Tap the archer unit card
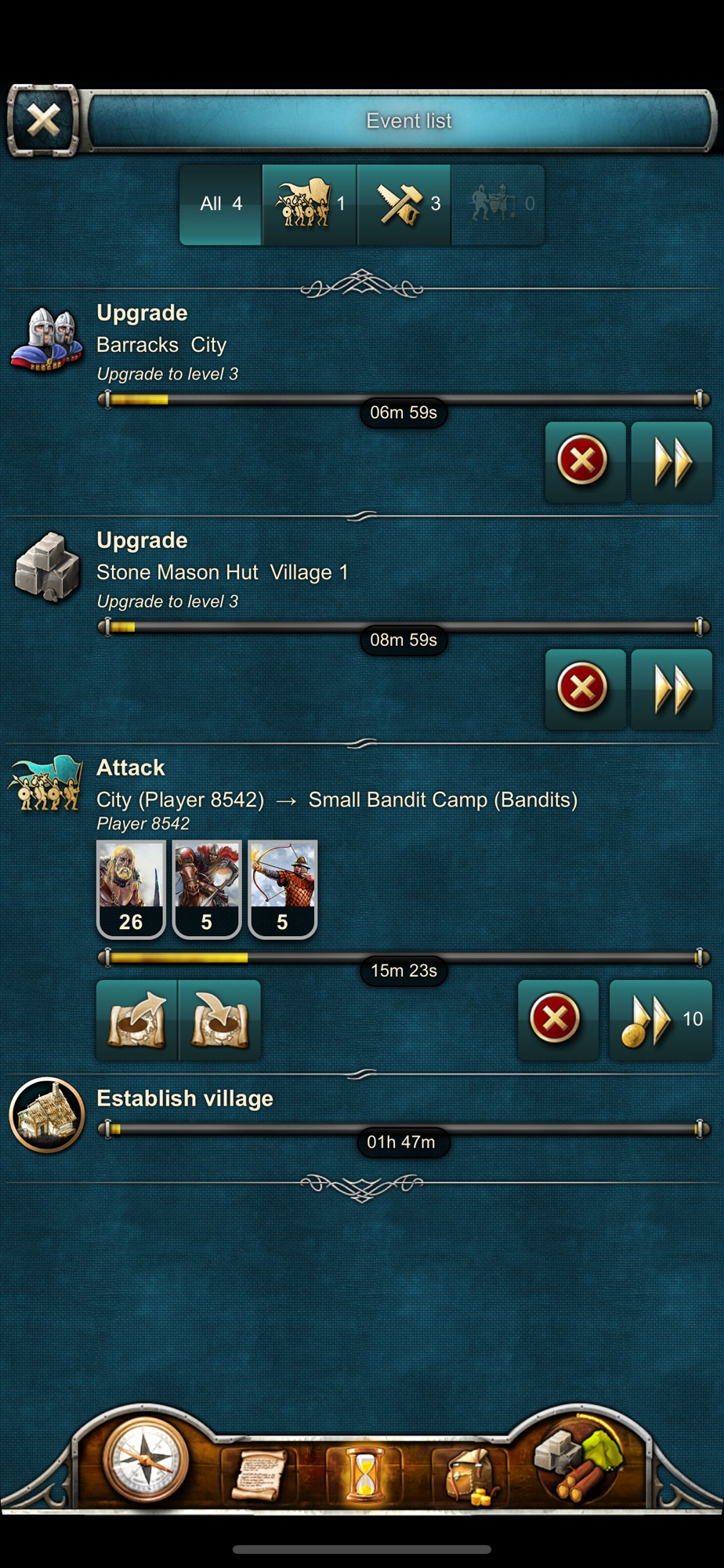Viewport: 724px width, 1568px height. 282,889
